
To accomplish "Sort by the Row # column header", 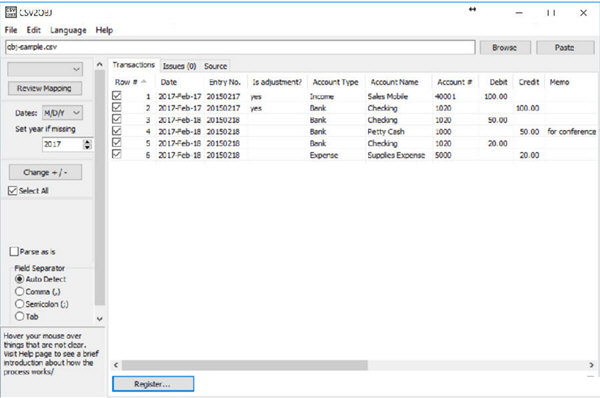I will pos(132,82).
